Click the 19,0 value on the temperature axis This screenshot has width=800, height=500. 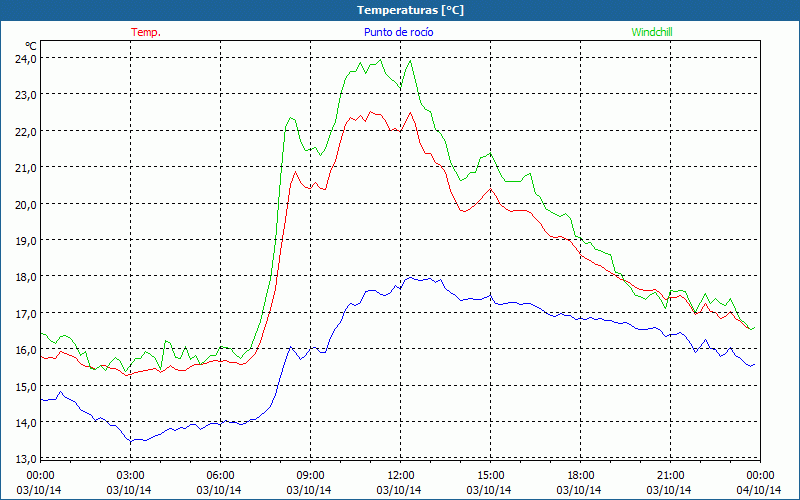[x=26, y=240]
